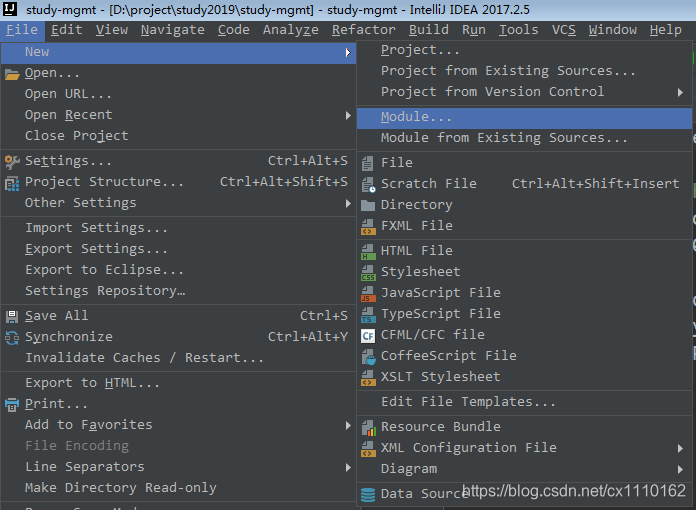Click the Open folder icon

(x=12, y=74)
